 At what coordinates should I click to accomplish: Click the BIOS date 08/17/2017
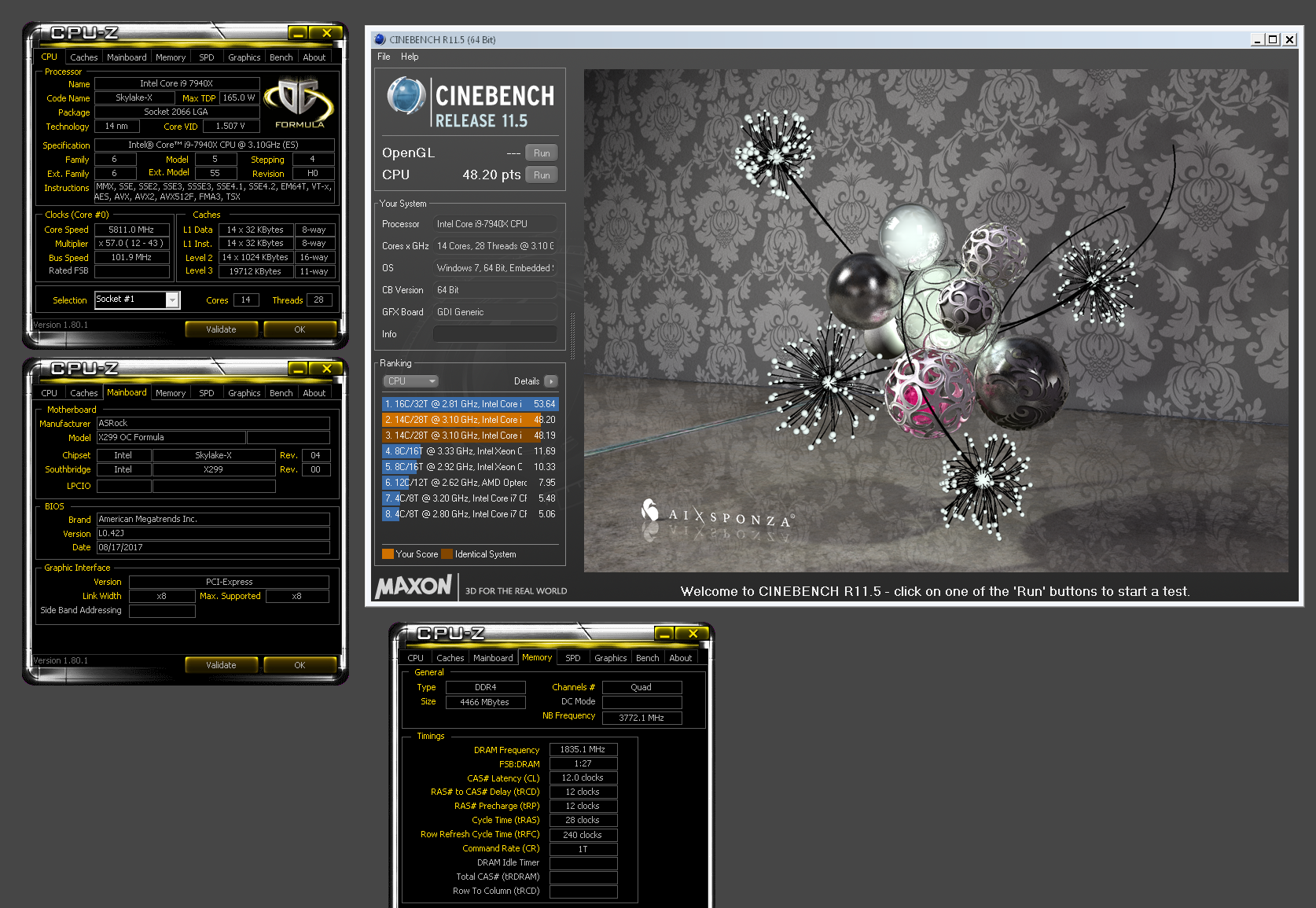click(213, 547)
